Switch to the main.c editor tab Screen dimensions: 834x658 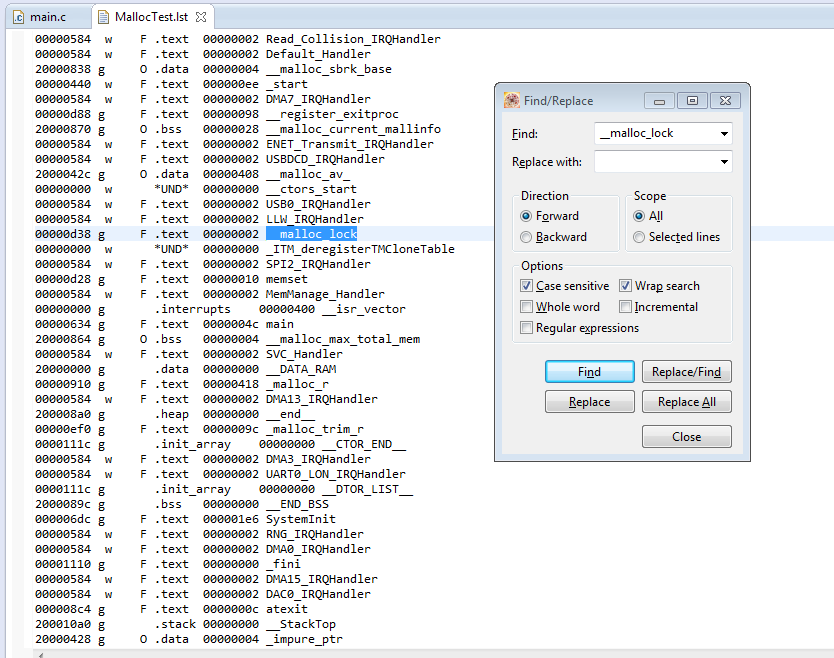coord(48,17)
